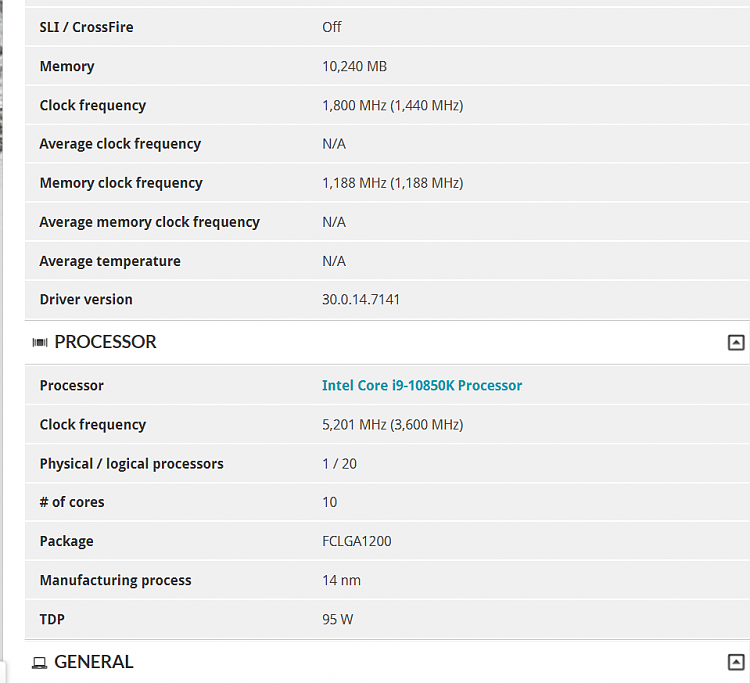Screen dimensions: 750x683
Task: Select the memory value 10,240 MB
Action: (x=354, y=66)
